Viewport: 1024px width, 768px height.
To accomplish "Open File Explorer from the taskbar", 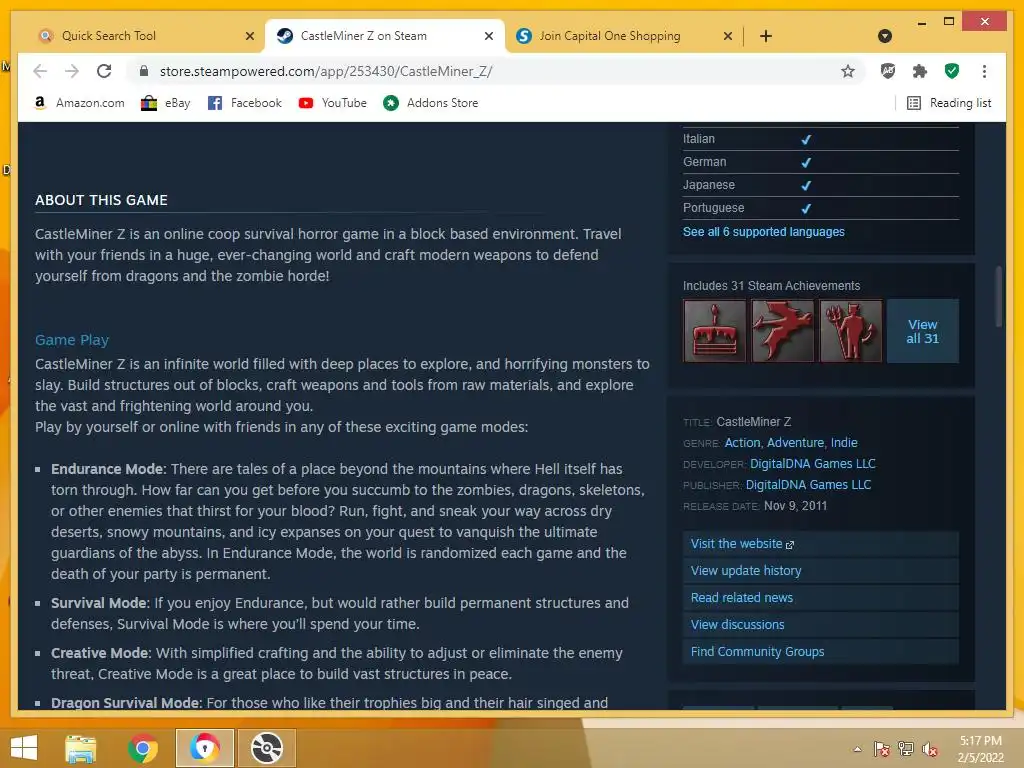I will (81, 748).
